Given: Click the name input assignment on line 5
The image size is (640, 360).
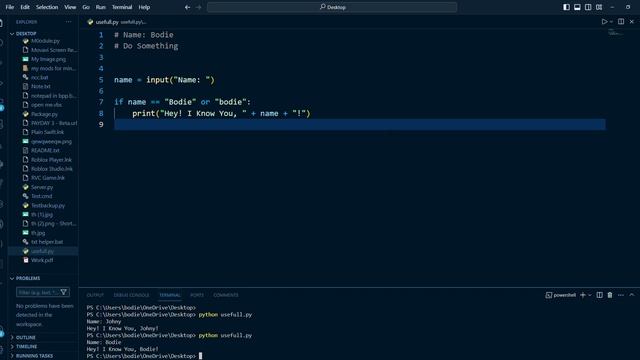Looking at the screenshot, I should pos(164,80).
